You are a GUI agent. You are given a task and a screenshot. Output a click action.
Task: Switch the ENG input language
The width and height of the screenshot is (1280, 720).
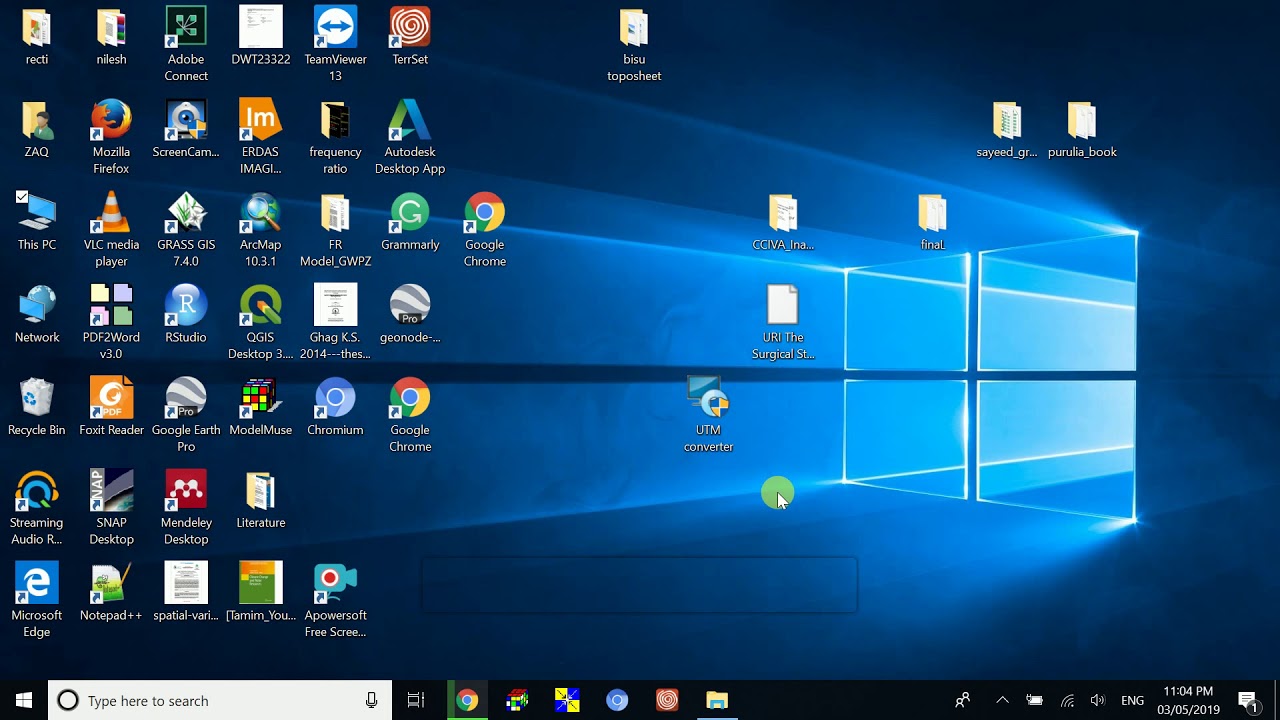(x=1132, y=700)
